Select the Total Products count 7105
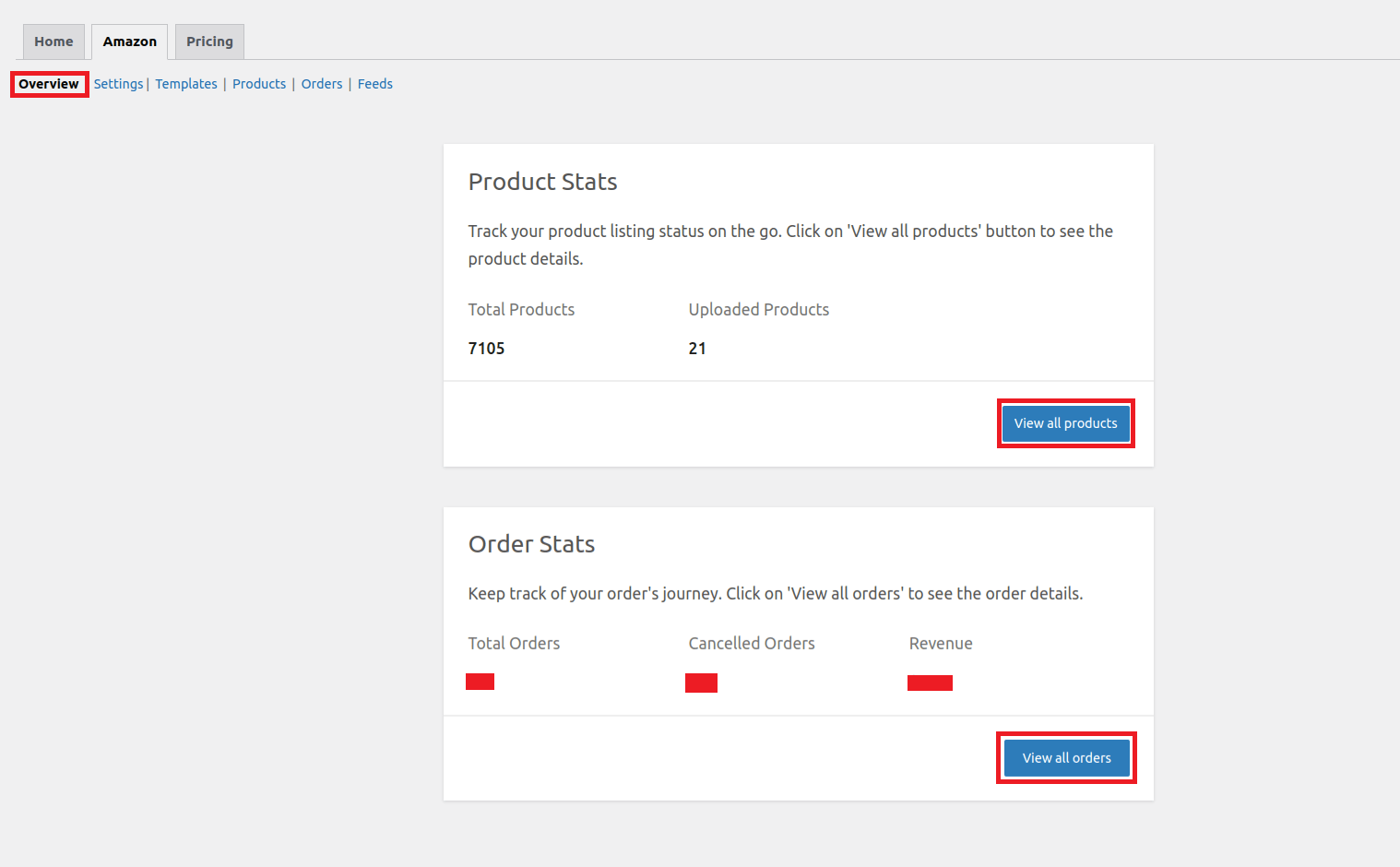 tap(486, 348)
